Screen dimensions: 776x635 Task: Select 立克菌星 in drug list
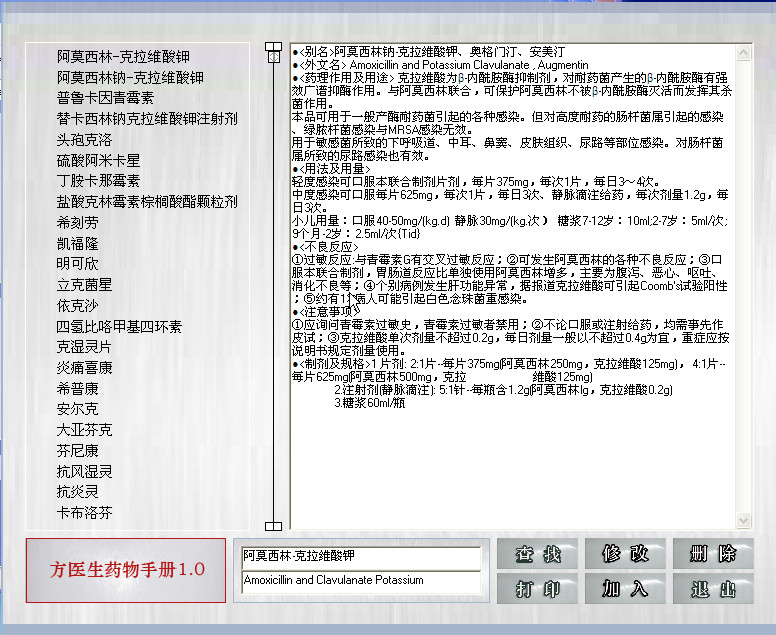coord(84,285)
